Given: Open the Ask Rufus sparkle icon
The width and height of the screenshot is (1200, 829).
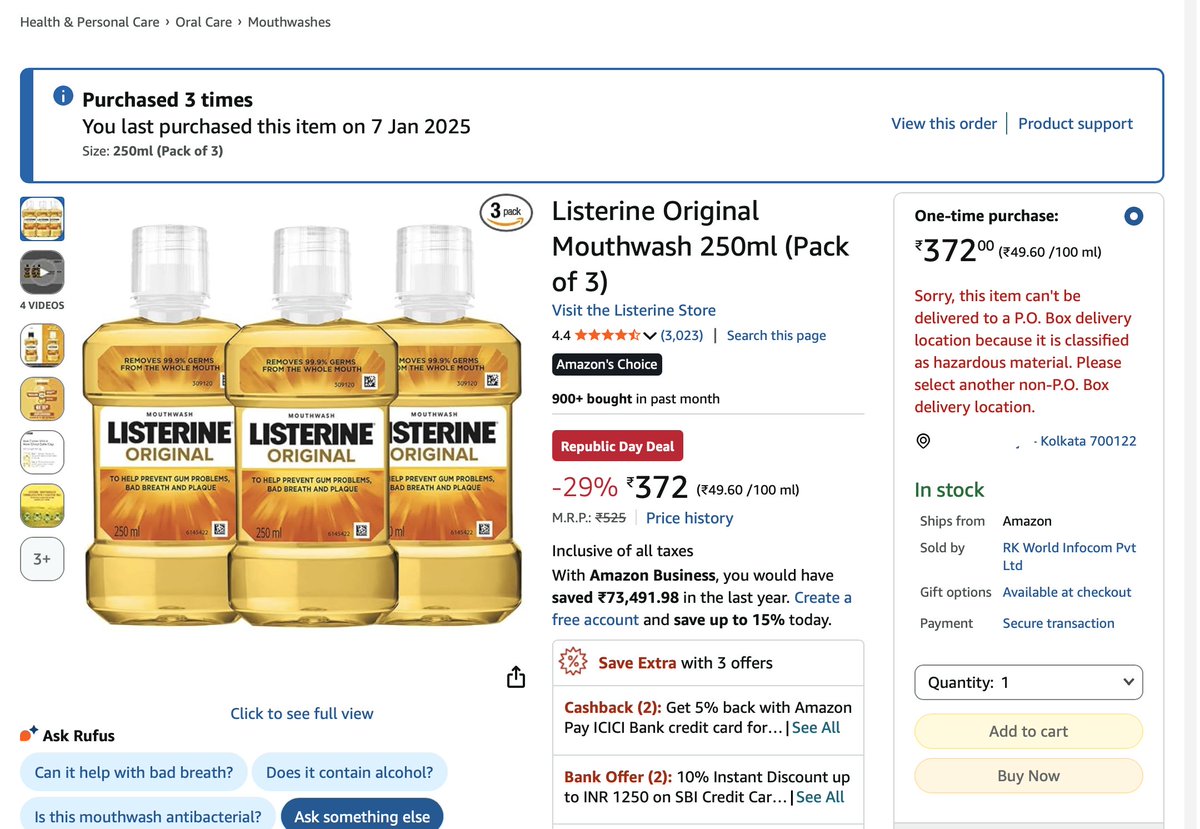Looking at the screenshot, I should coord(29,734).
